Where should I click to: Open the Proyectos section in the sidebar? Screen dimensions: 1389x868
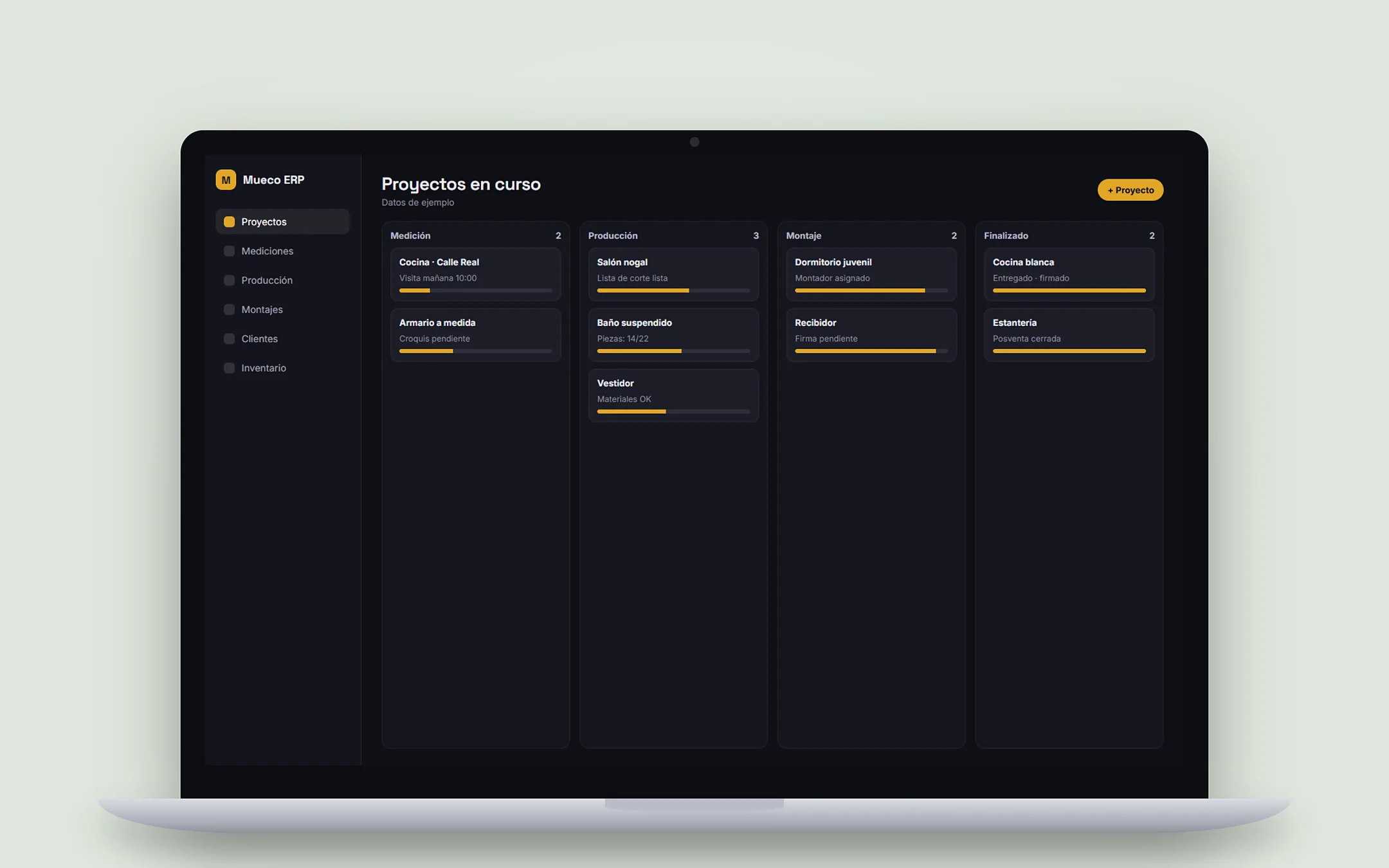[282, 222]
